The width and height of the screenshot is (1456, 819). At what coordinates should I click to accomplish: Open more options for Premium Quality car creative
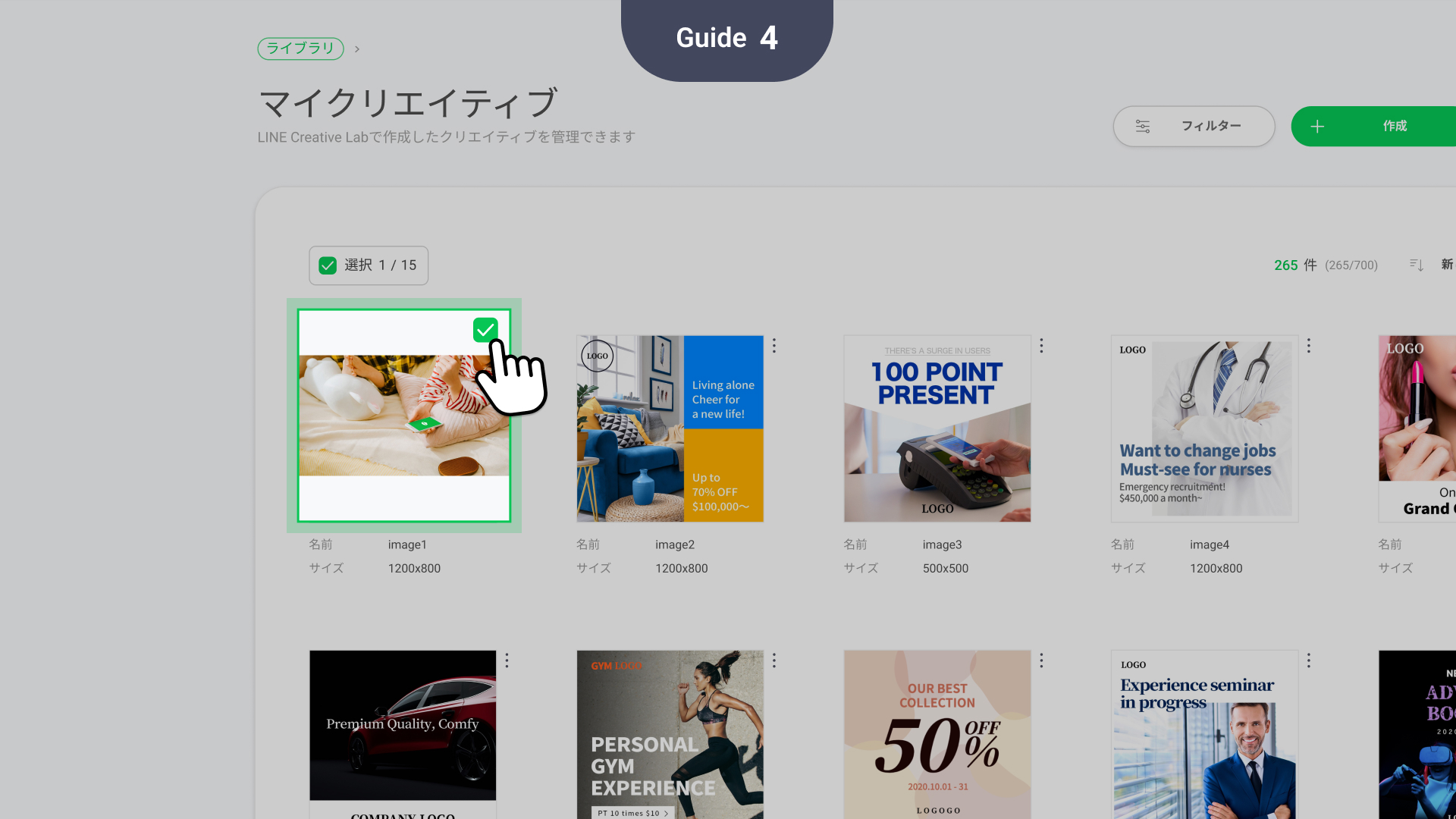pos(507,661)
